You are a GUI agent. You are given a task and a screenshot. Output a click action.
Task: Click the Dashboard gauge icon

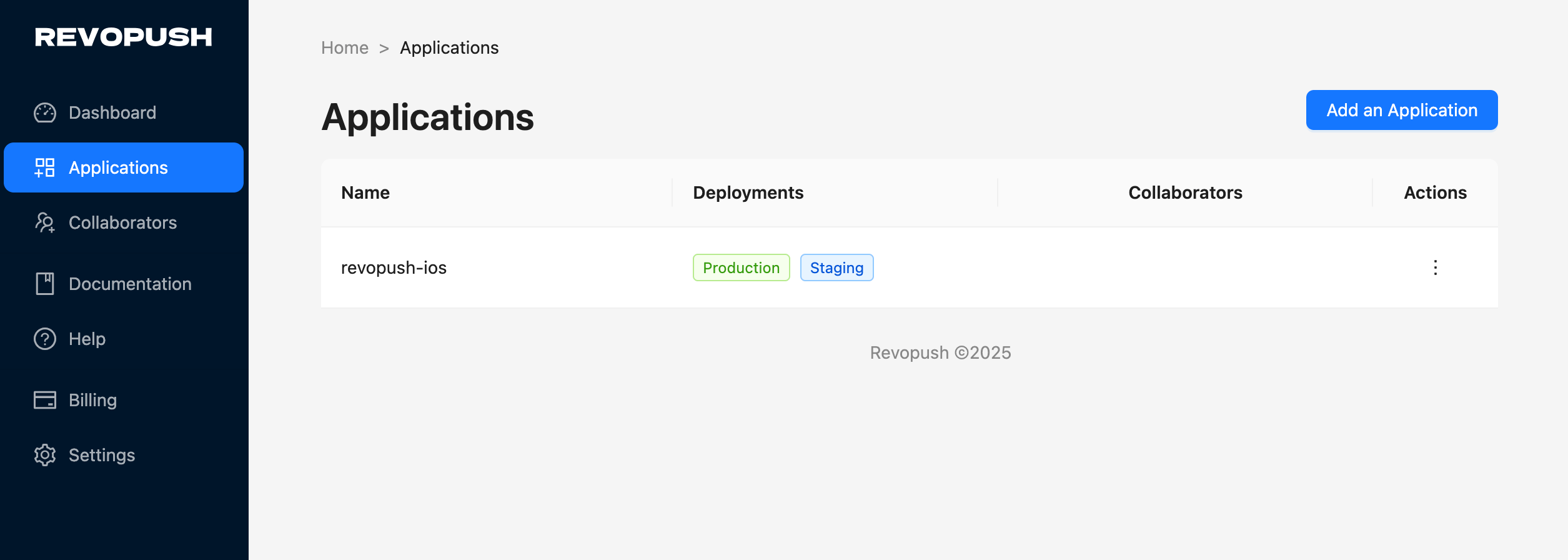45,112
